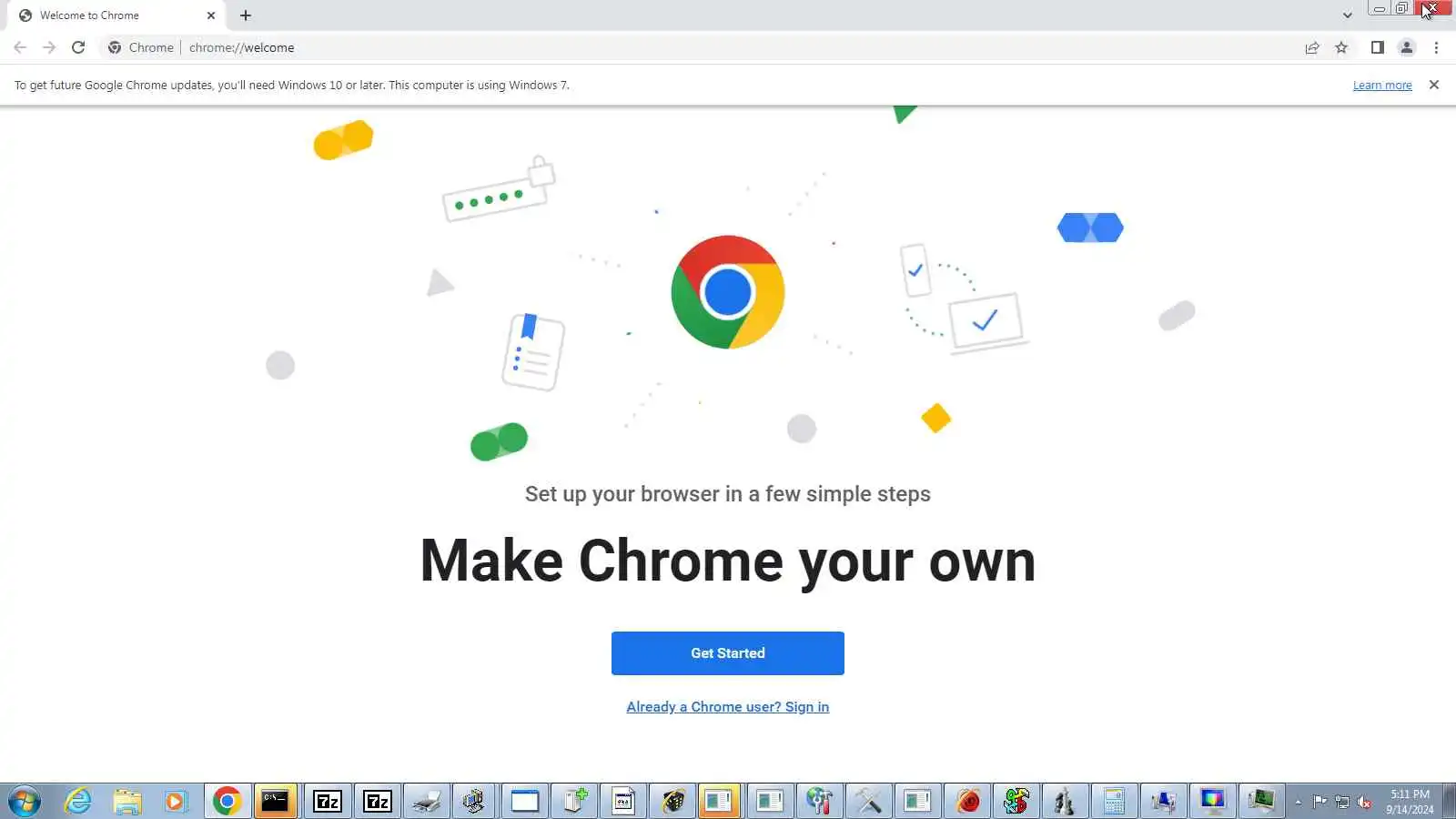Image resolution: width=1456 pixels, height=819 pixels.
Task: Open the profile avatar button
Action: click(1407, 47)
